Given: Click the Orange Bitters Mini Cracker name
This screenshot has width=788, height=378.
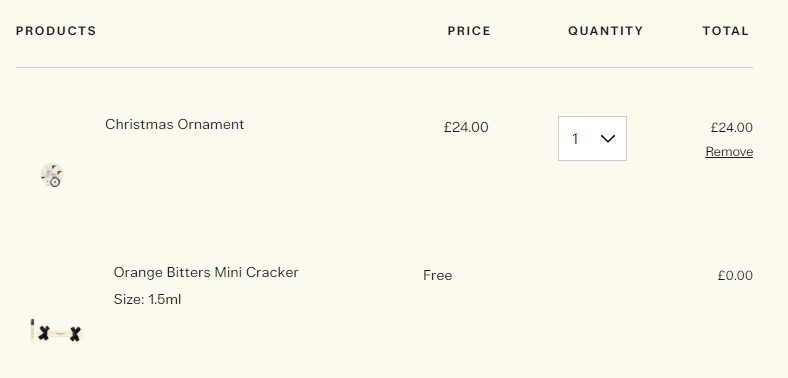Looking at the screenshot, I should [x=206, y=272].
